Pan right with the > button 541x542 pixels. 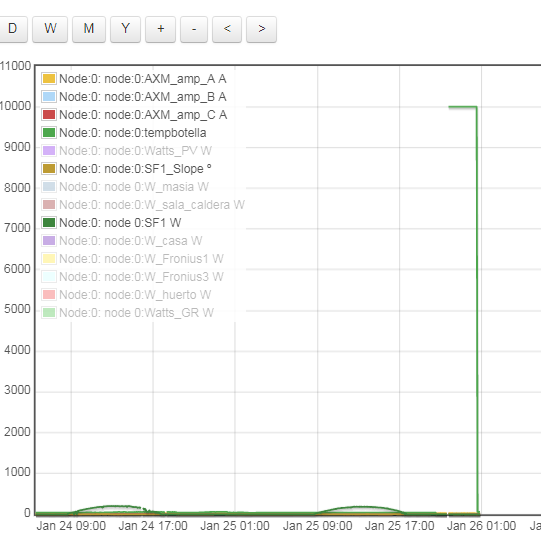(261, 29)
